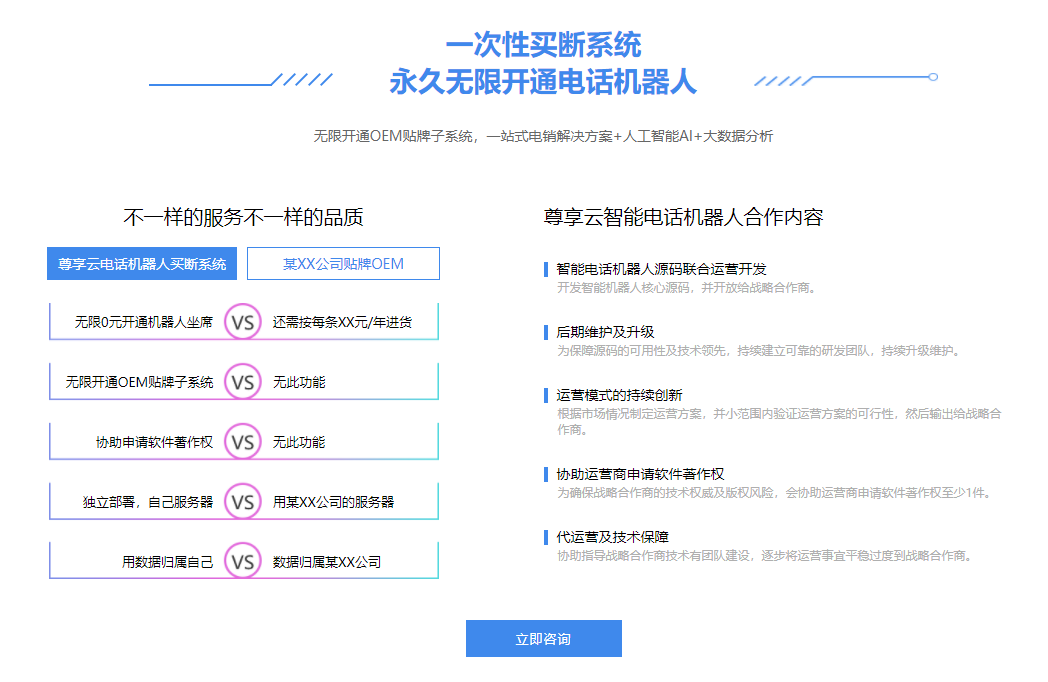Click 无此功能 beside 协助申请软件著作权
The image size is (1048, 682).
pyautogui.click(x=299, y=442)
